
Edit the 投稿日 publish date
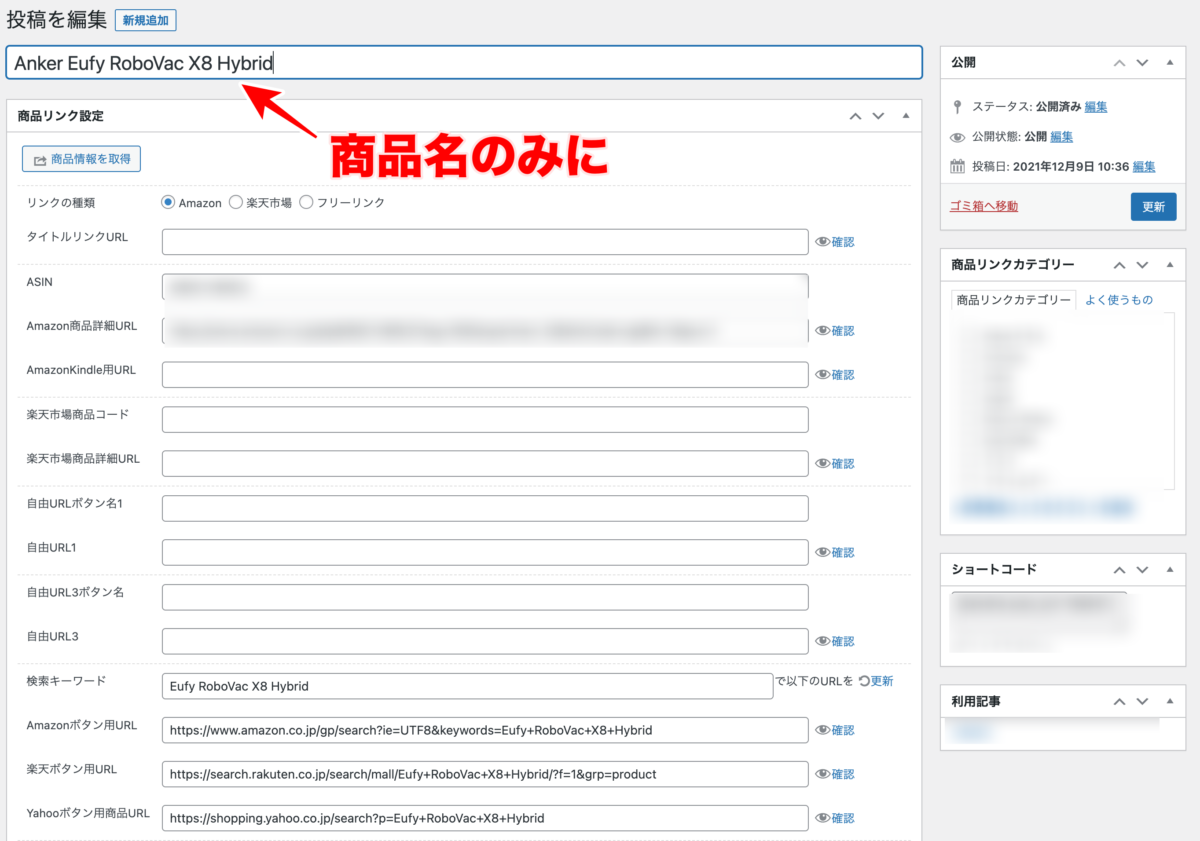pos(1144,167)
